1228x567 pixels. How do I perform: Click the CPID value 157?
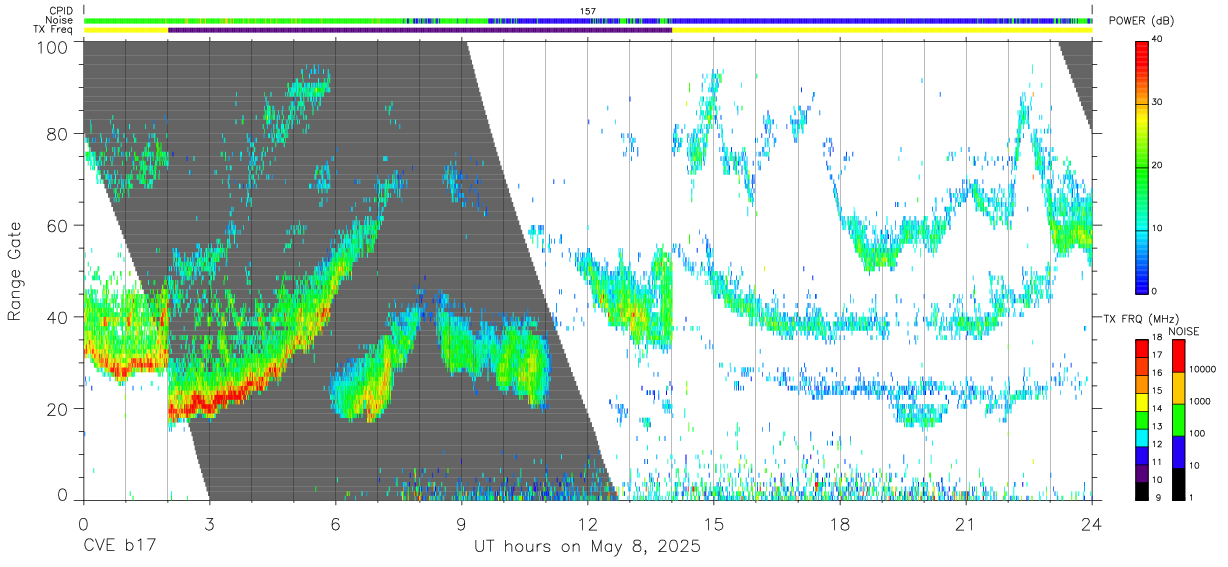point(588,10)
